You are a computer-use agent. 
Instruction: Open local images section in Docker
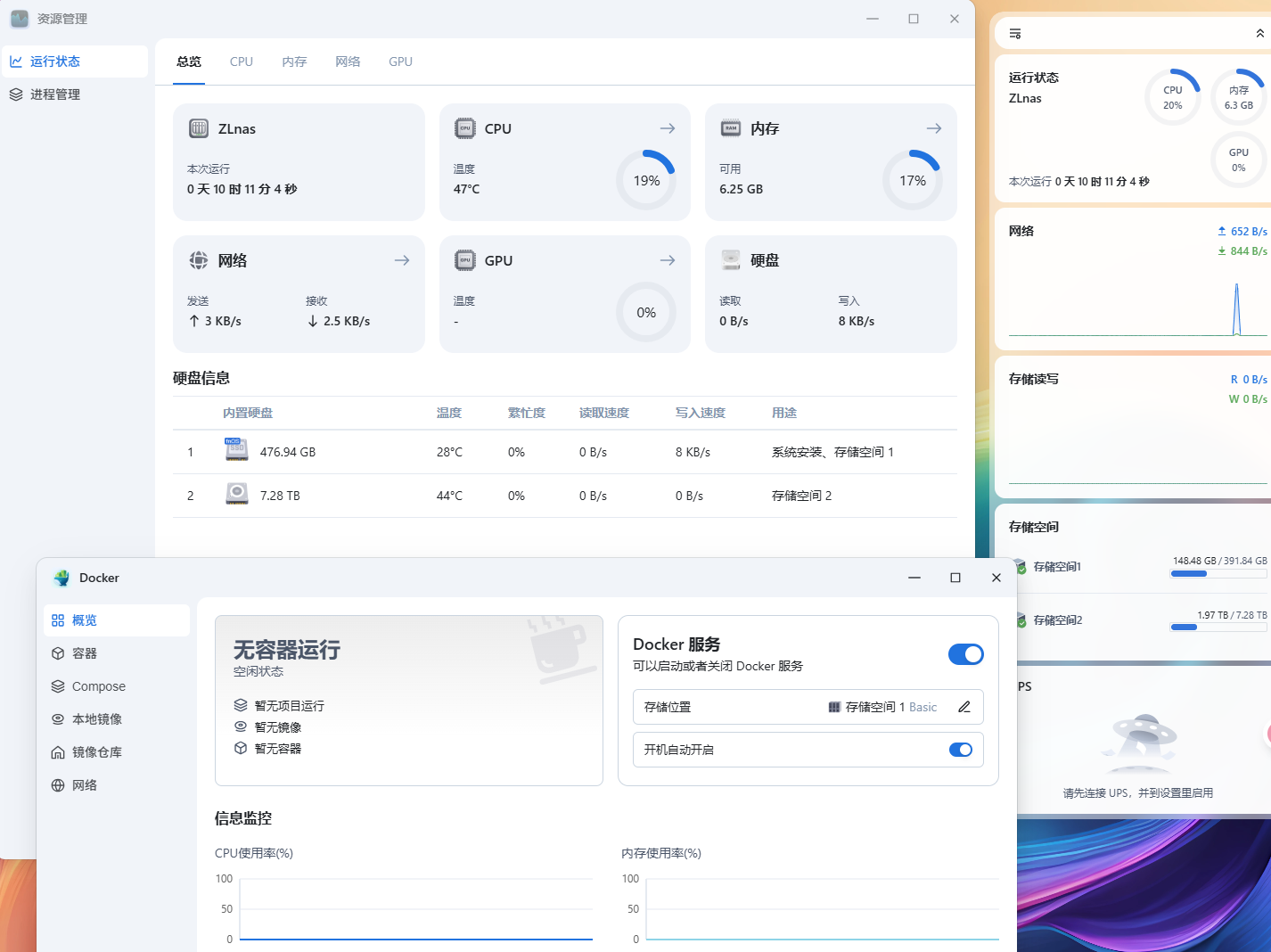96,719
